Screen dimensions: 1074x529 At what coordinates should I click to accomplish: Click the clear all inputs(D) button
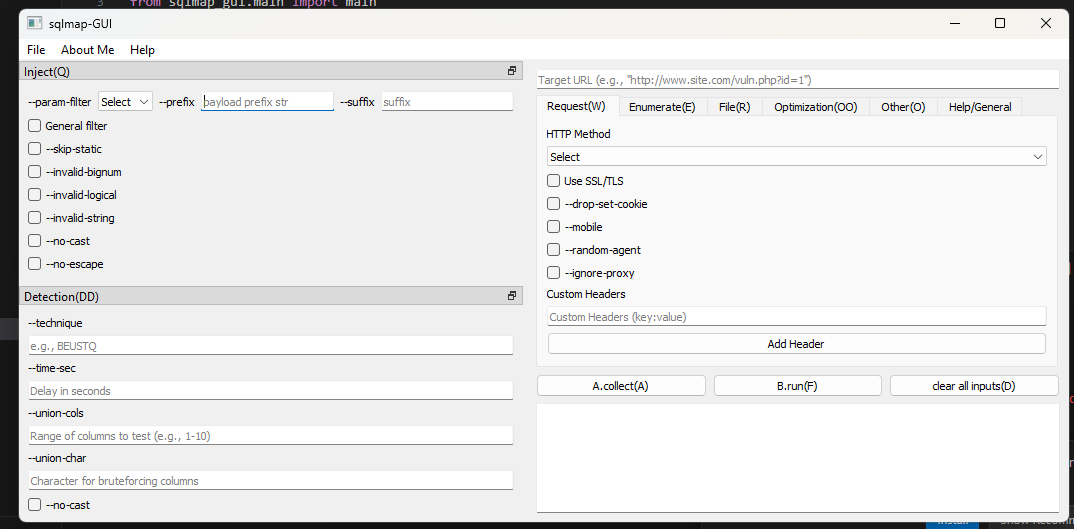click(973, 386)
